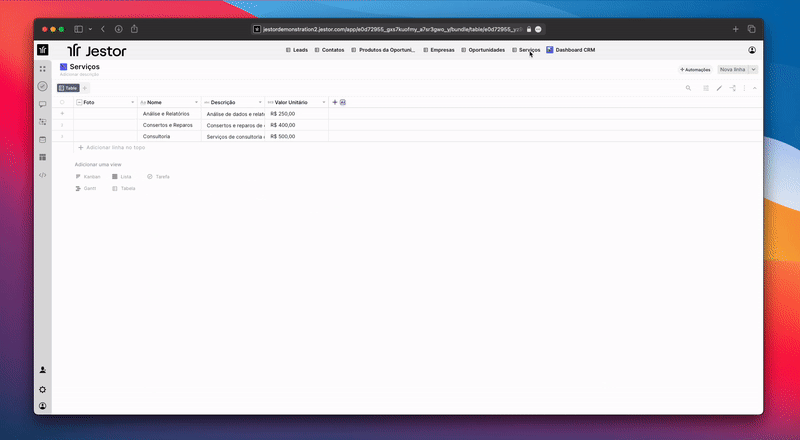Open the chat bubble icon in sidebar
Image resolution: width=800 pixels, height=440 pixels.
click(43, 104)
